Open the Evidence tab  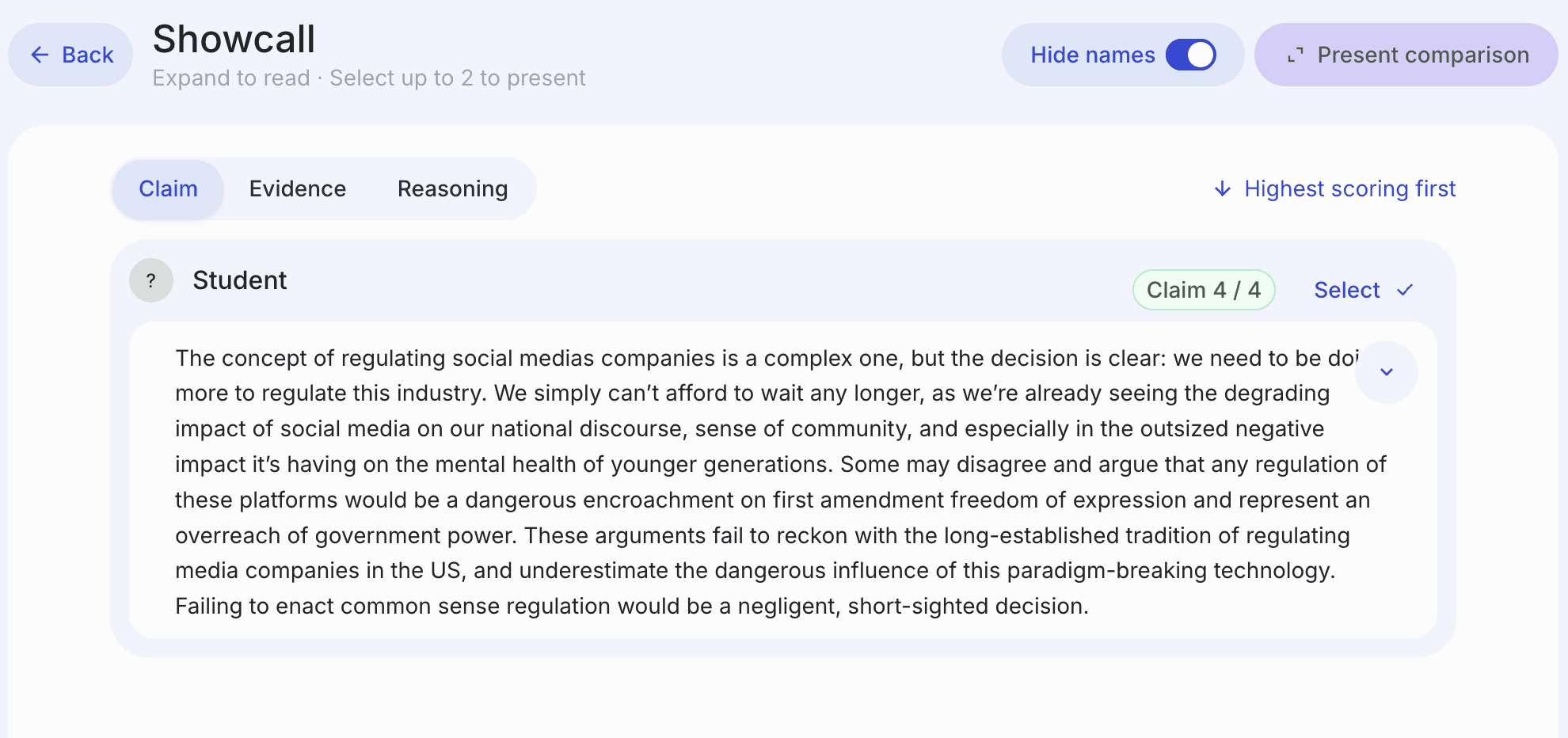point(298,188)
